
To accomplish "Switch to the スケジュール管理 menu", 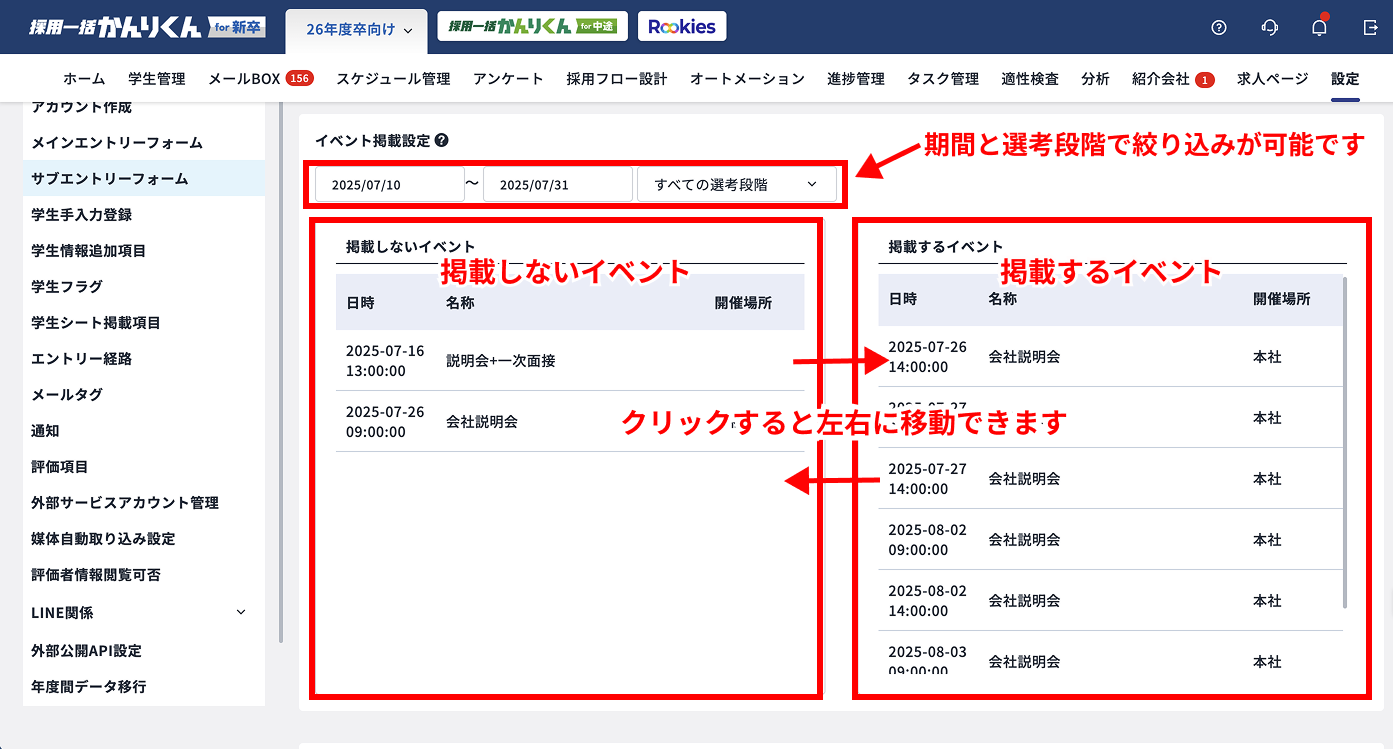I will pyautogui.click(x=392, y=77).
